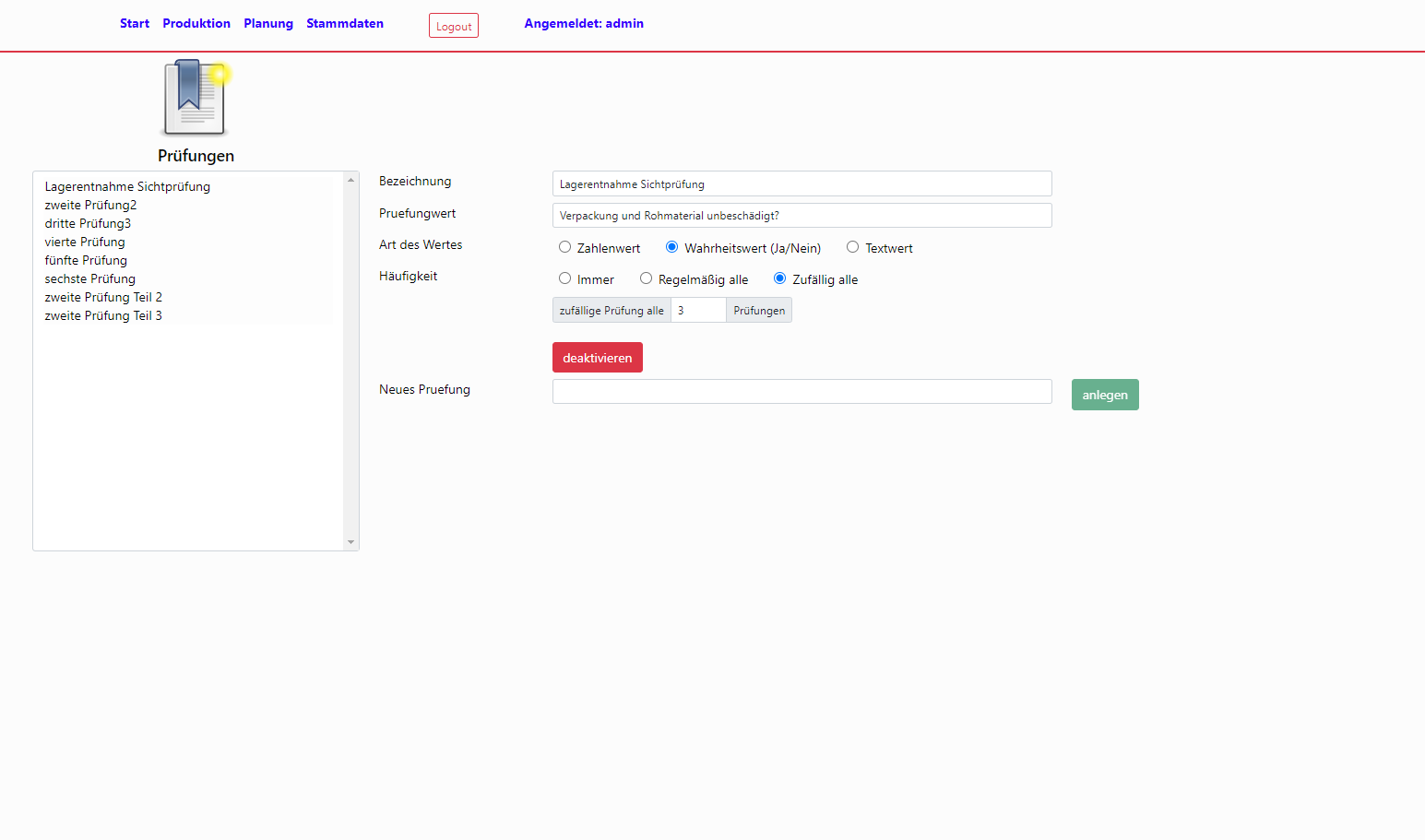Select the Zahlenwert radio button
Image resolution: width=1425 pixels, height=840 pixels.
[x=564, y=247]
